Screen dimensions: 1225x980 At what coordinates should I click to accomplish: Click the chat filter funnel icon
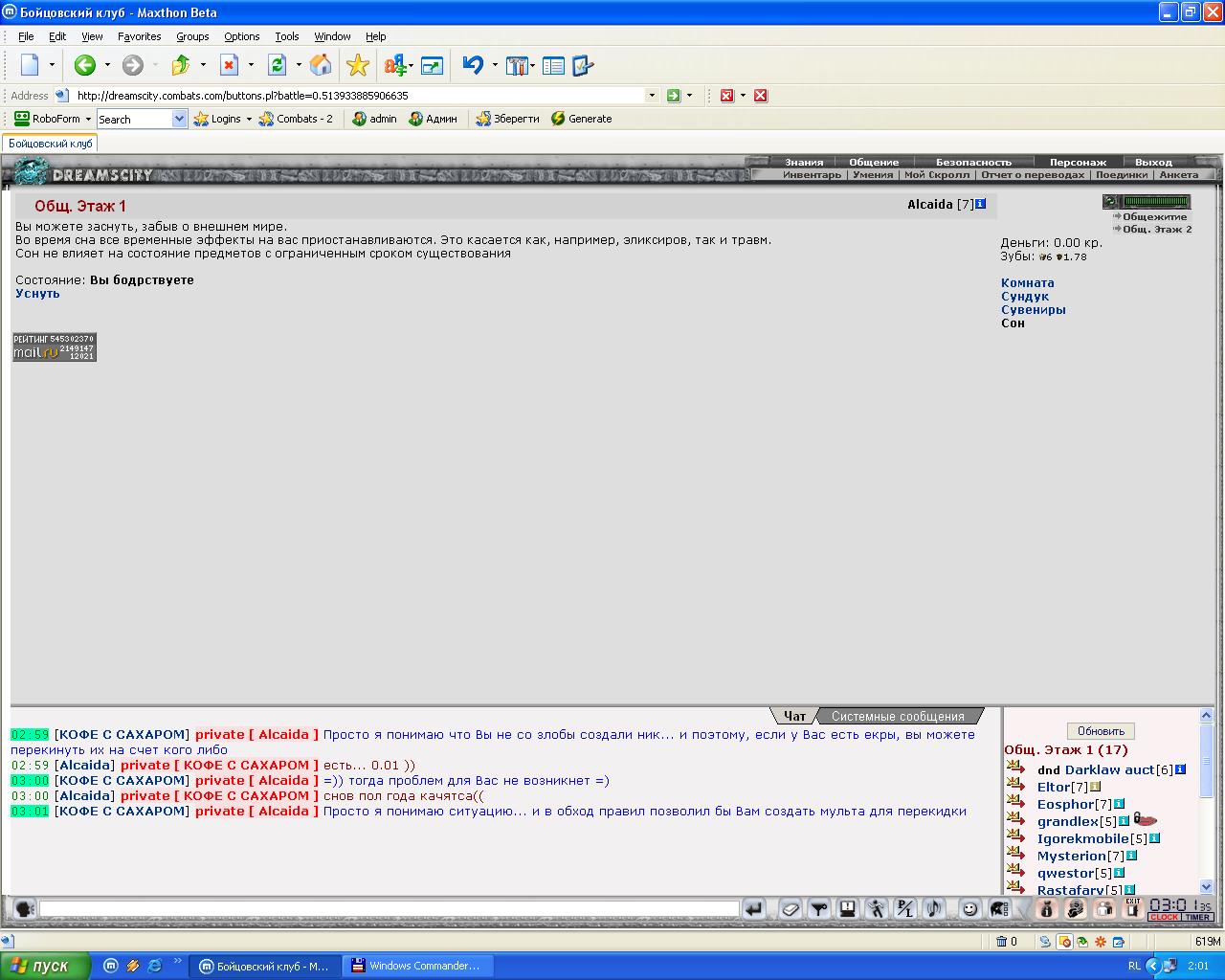click(819, 909)
